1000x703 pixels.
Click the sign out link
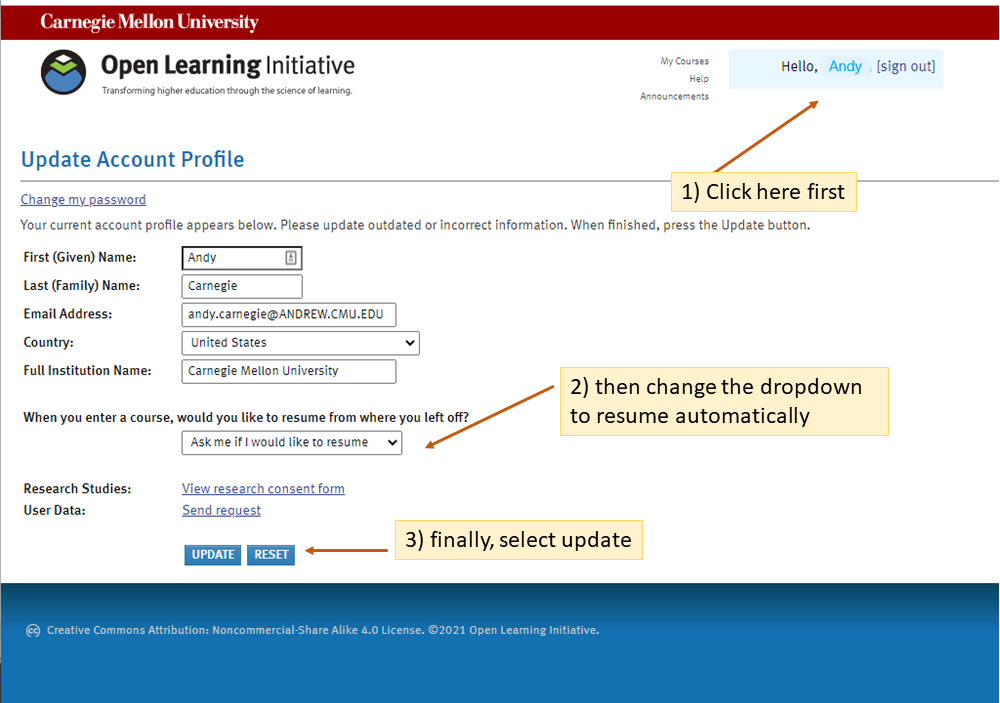(906, 66)
